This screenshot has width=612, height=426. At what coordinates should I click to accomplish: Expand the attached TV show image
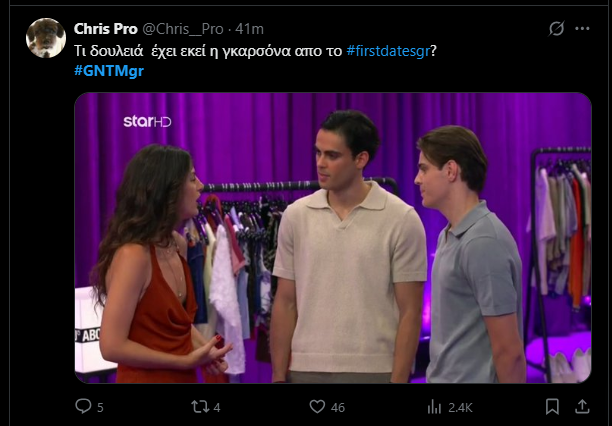pos(333,238)
